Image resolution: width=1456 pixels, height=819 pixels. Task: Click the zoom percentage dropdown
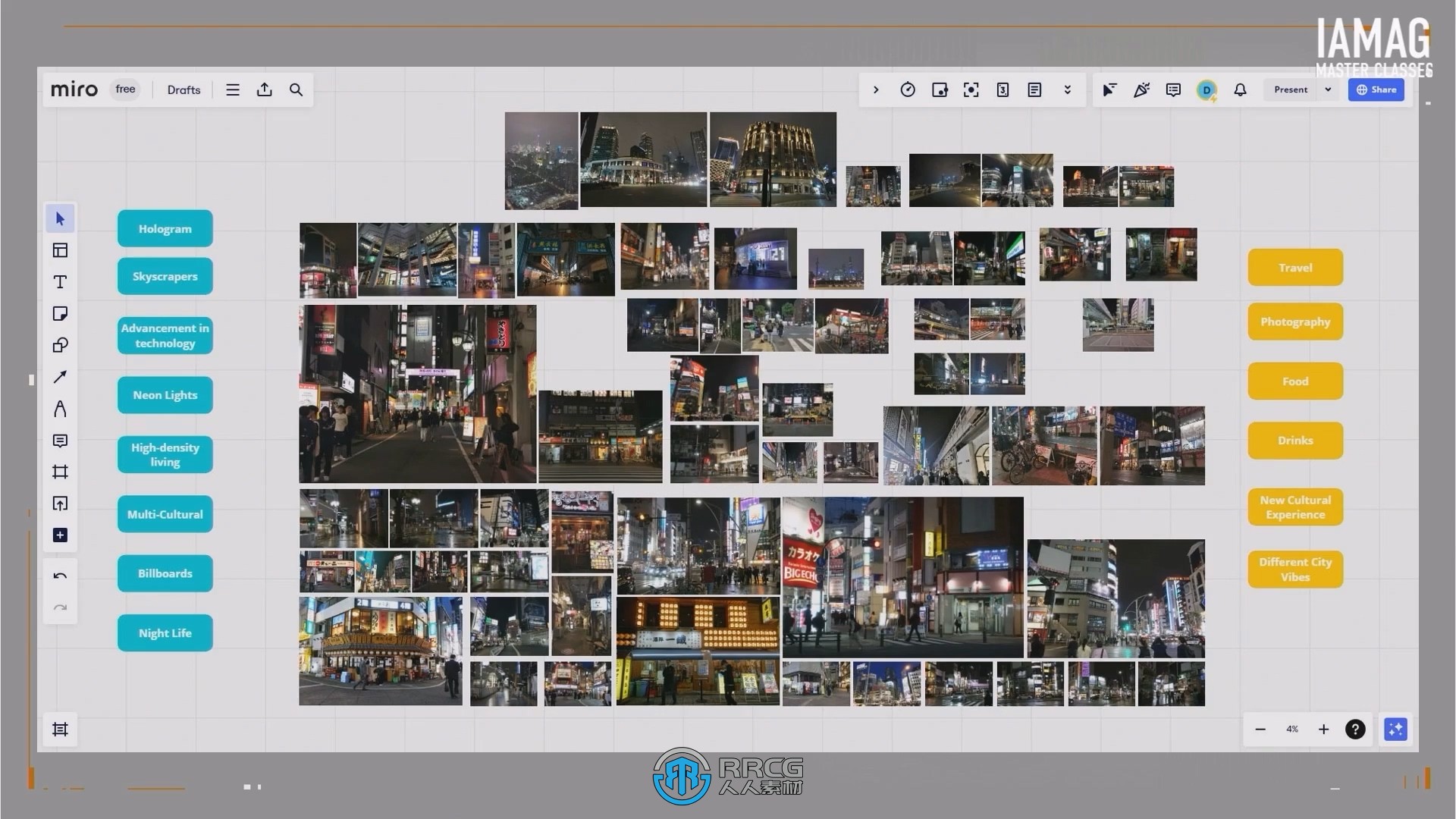pyautogui.click(x=1291, y=729)
